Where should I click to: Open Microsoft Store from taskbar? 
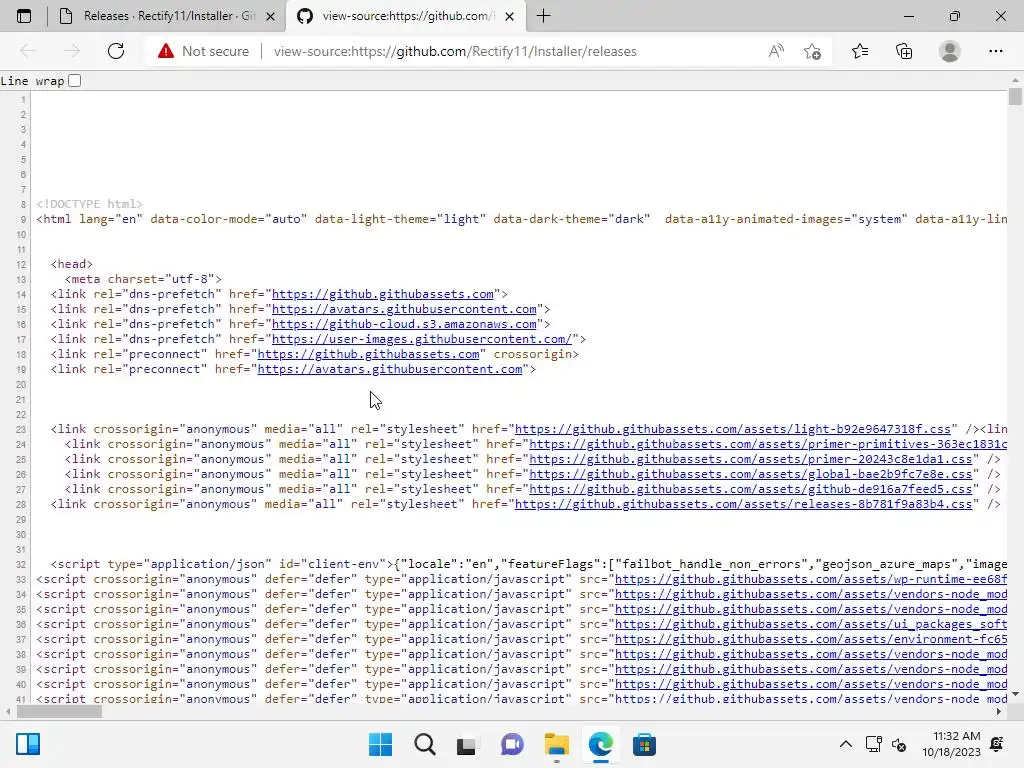pos(644,744)
